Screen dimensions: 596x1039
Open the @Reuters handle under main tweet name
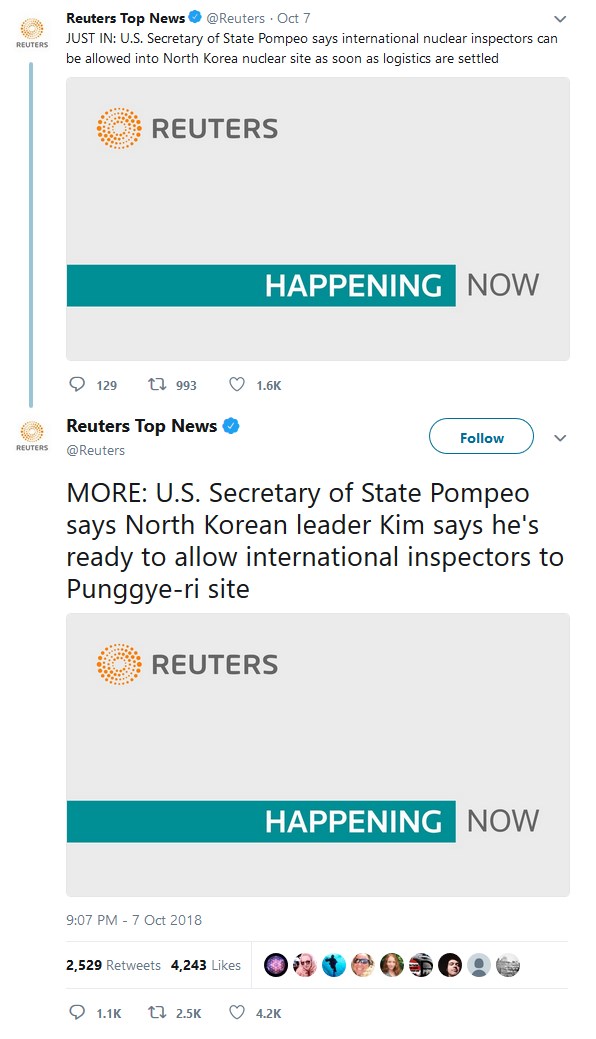click(95, 451)
